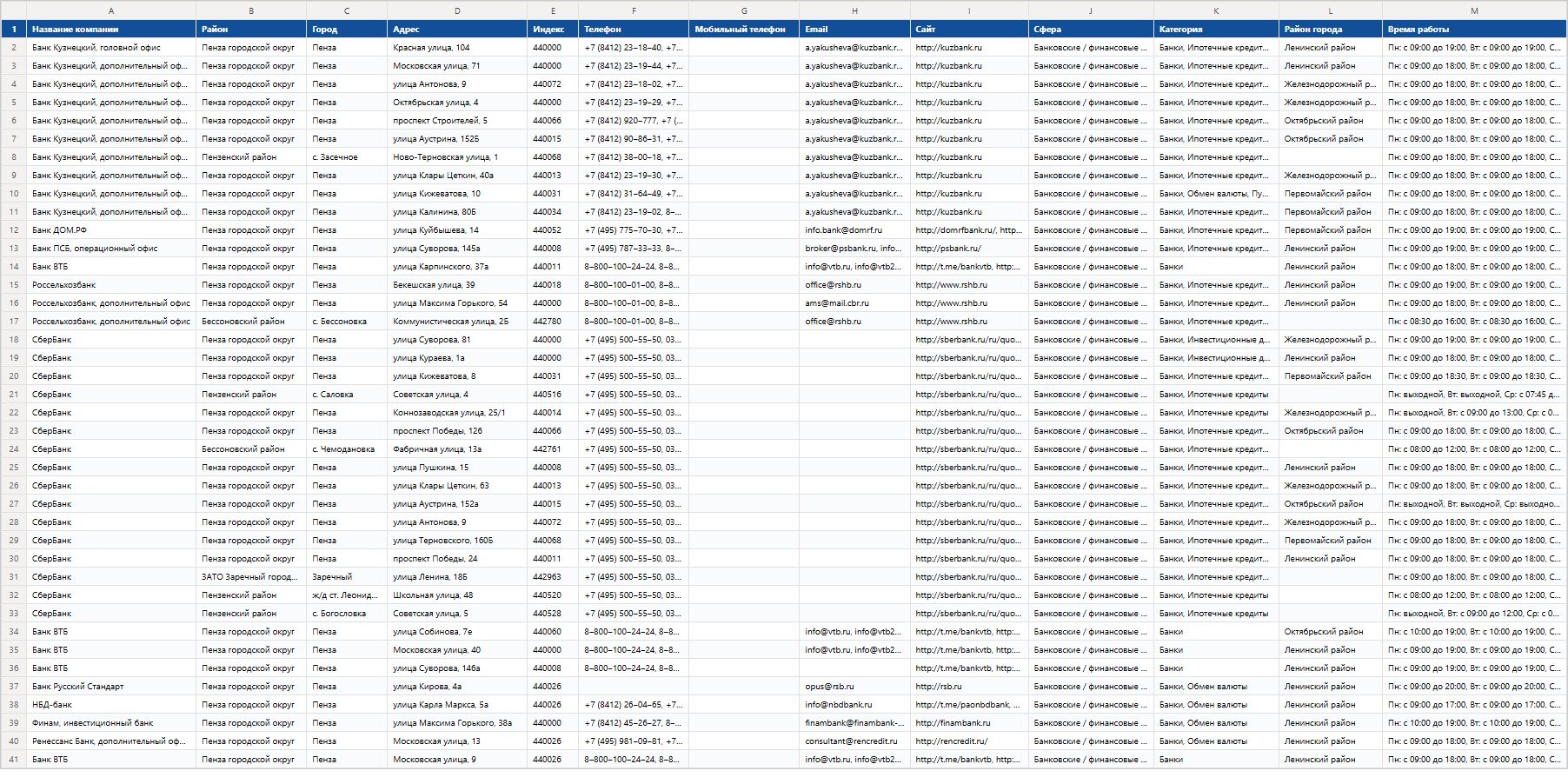Select the "Время работы" header cell

tap(1474, 30)
